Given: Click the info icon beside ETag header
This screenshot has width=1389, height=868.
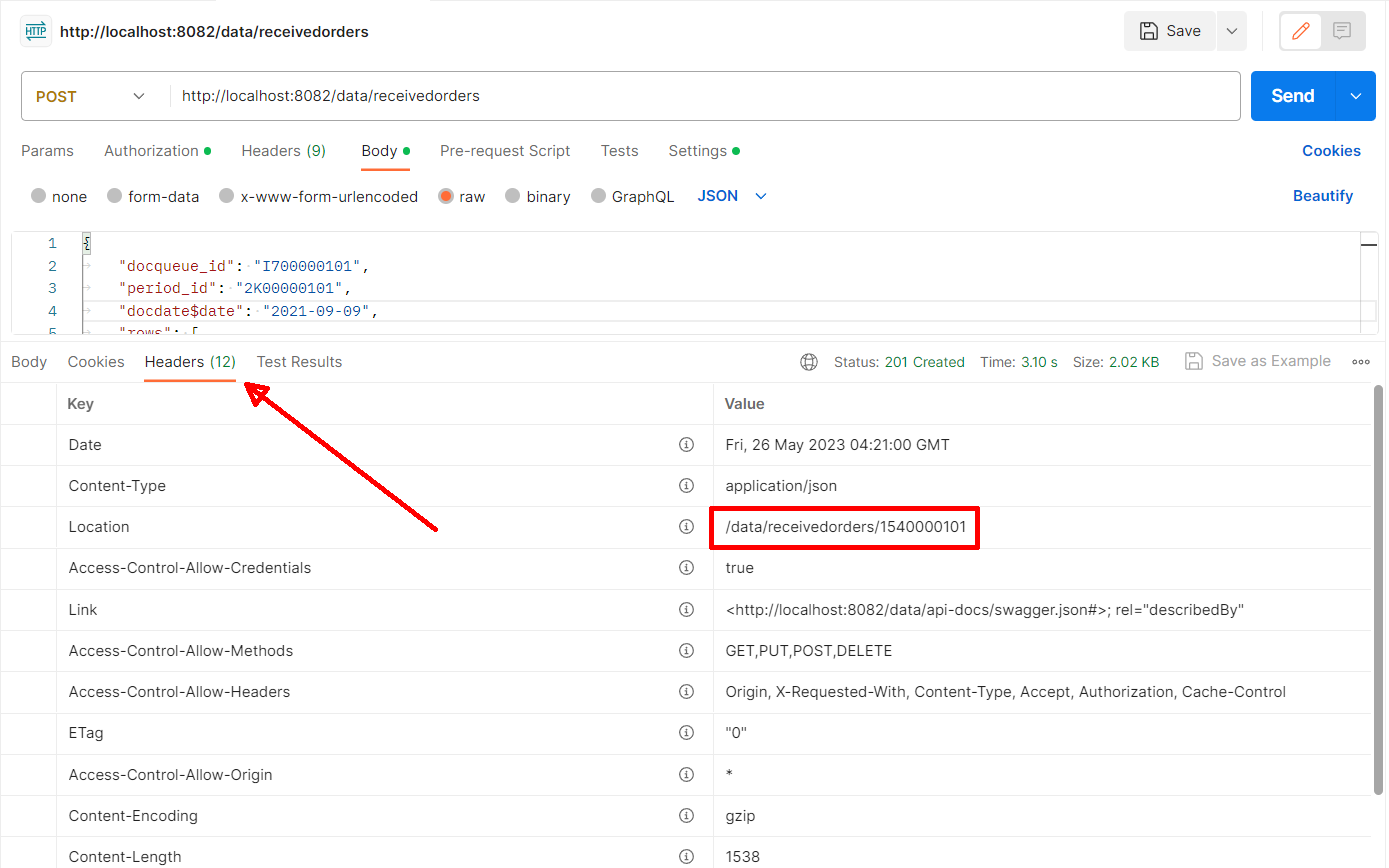Looking at the screenshot, I should [x=686, y=733].
